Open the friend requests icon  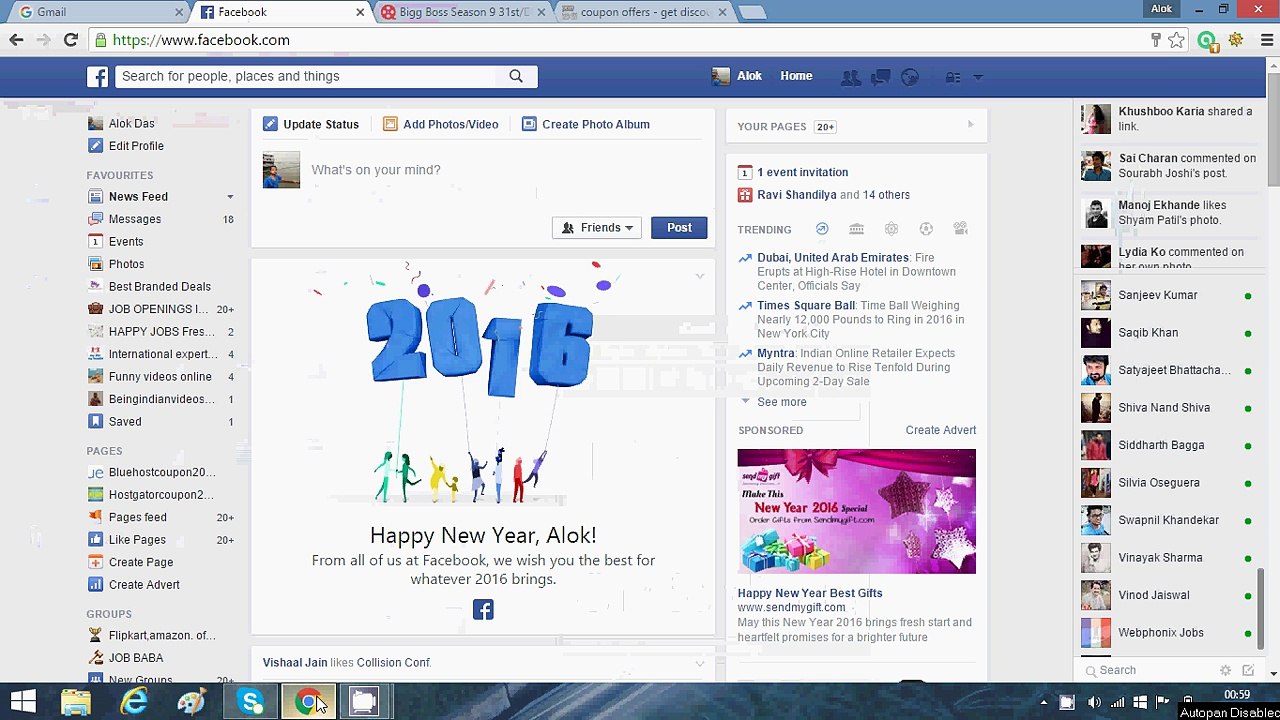coord(851,77)
